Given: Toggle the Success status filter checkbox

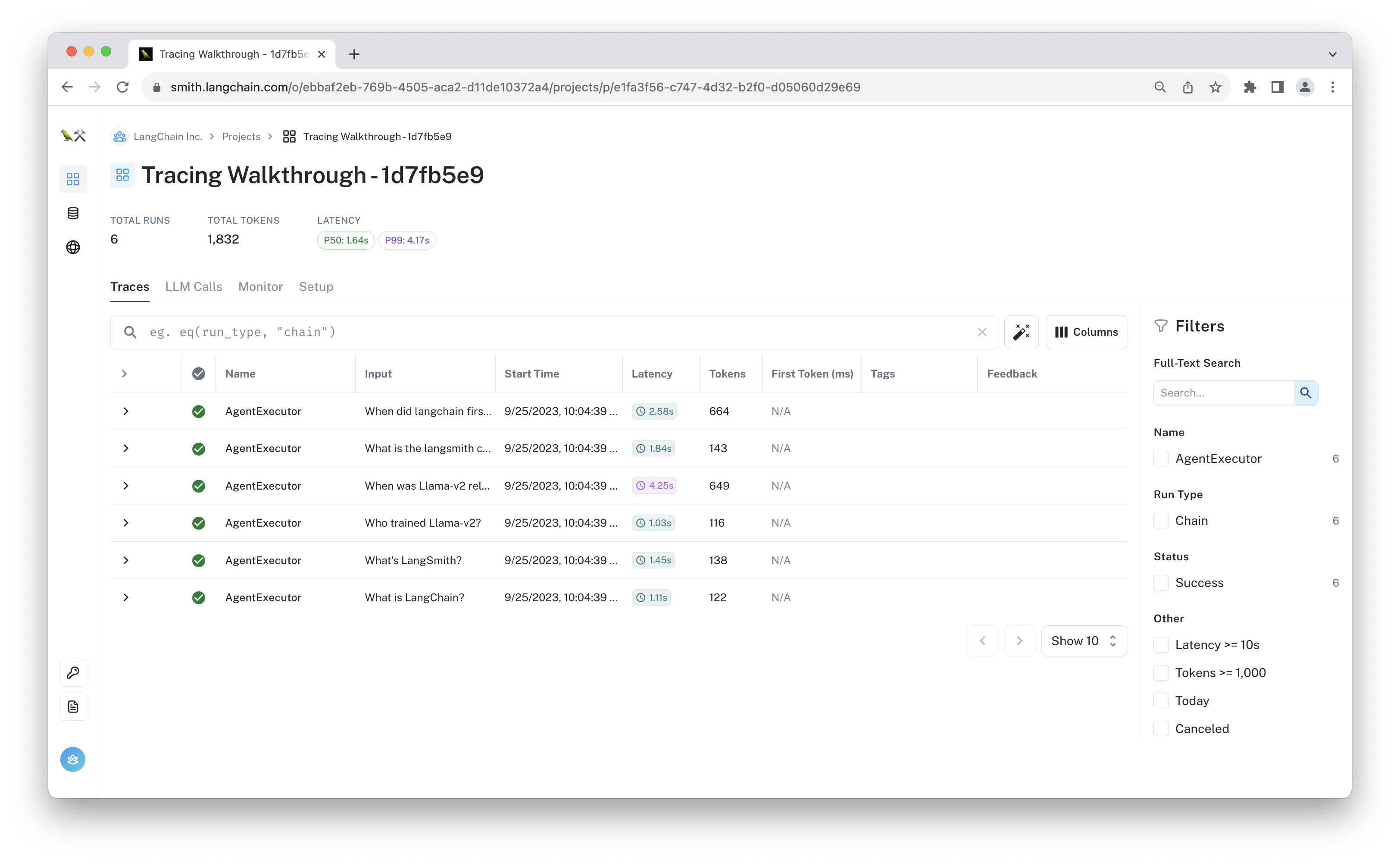Looking at the screenshot, I should pyautogui.click(x=1161, y=583).
